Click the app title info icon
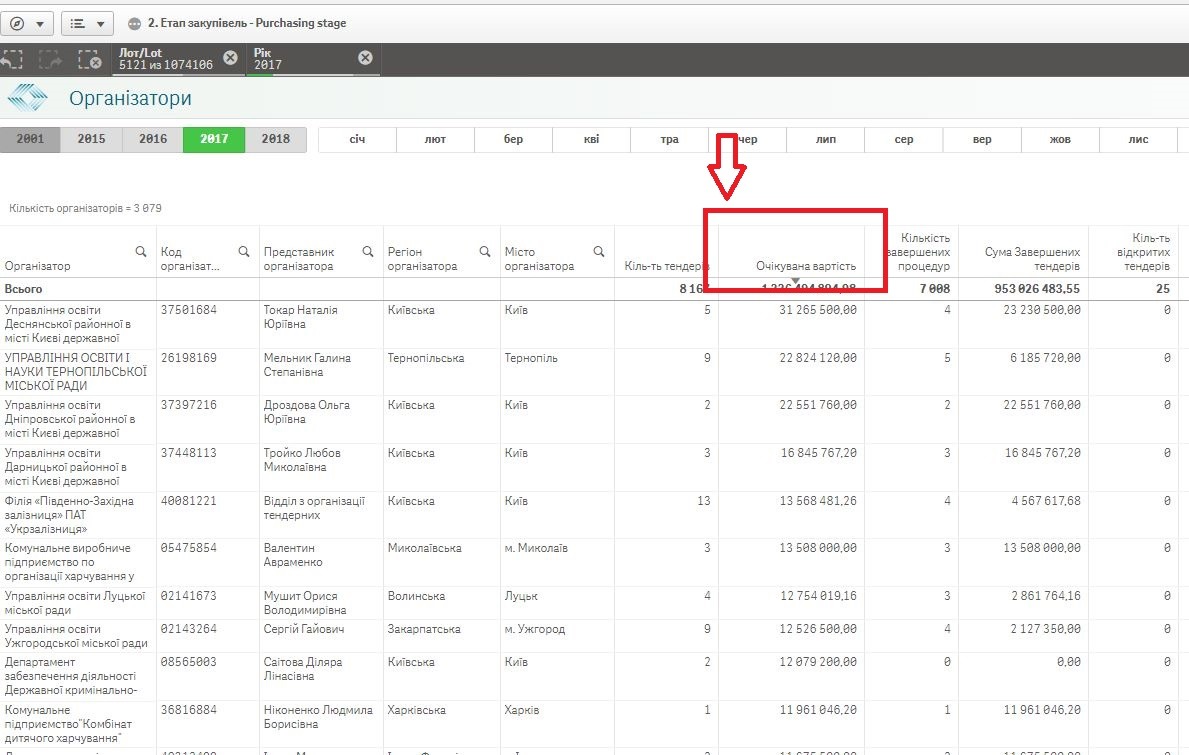This screenshot has width=1189, height=755. (x=136, y=23)
